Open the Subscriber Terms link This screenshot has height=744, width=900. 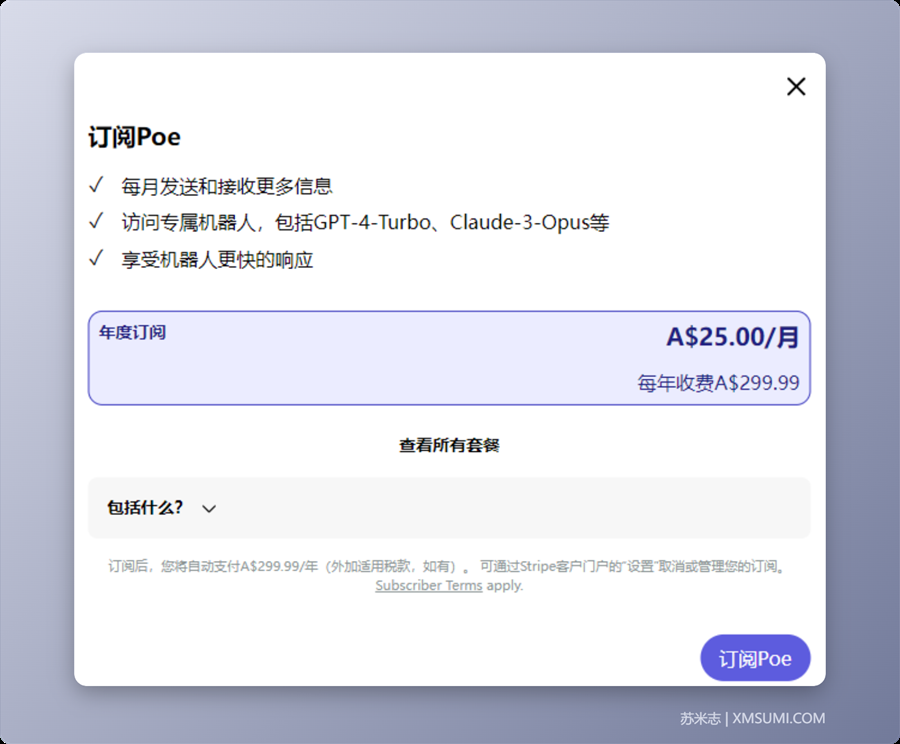click(428, 586)
